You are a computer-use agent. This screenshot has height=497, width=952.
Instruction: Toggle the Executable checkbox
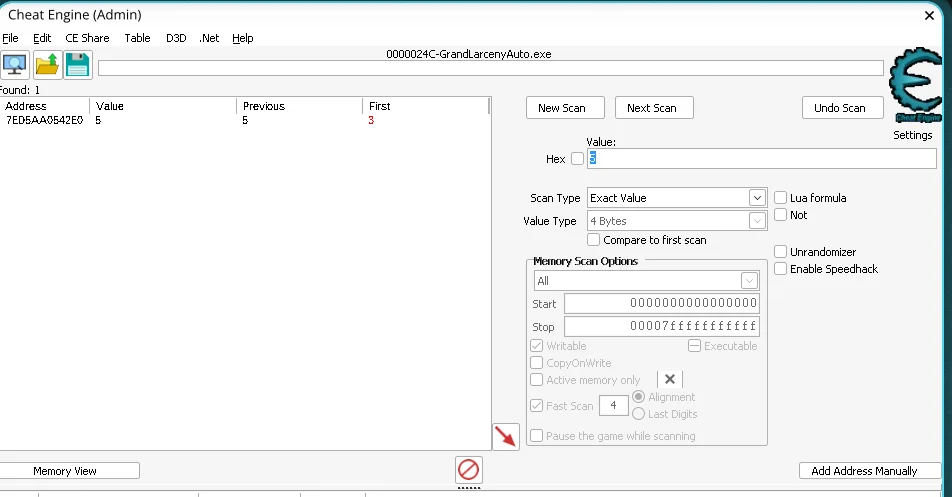point(695,346)
